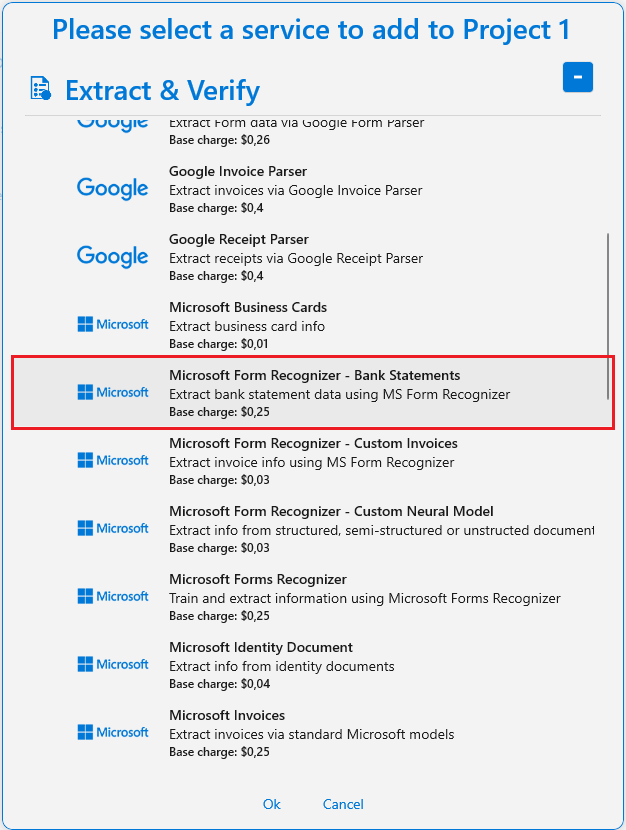The height and width of the screenshot is (830, 626).
Task: Collapse the Extract & Verify section
Action: [577, 77]
